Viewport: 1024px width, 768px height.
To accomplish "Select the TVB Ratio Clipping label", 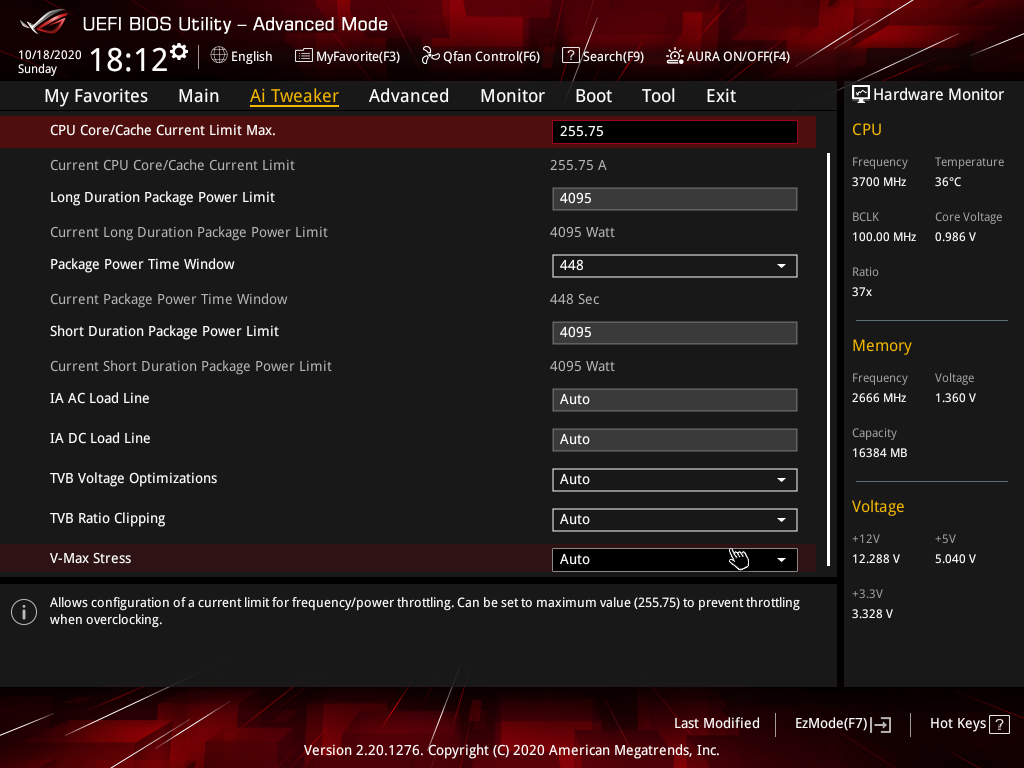I will click(x=107, y=519).
